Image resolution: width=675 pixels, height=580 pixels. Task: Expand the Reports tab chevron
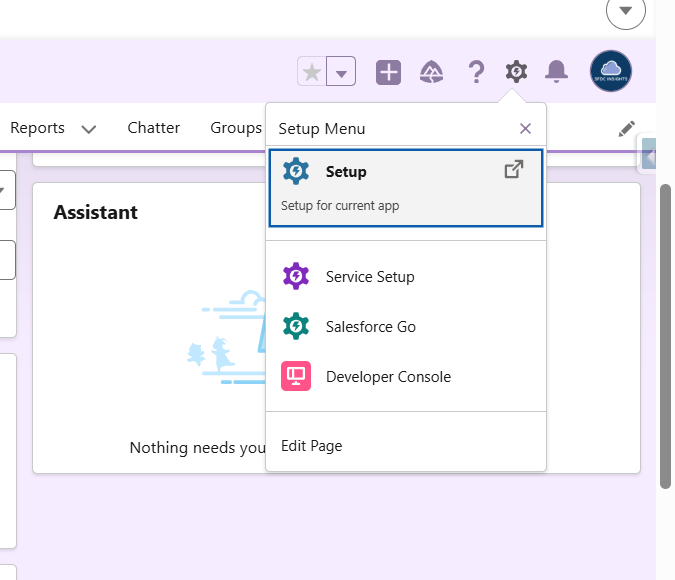pyautogui.click(x=88, y=129)
